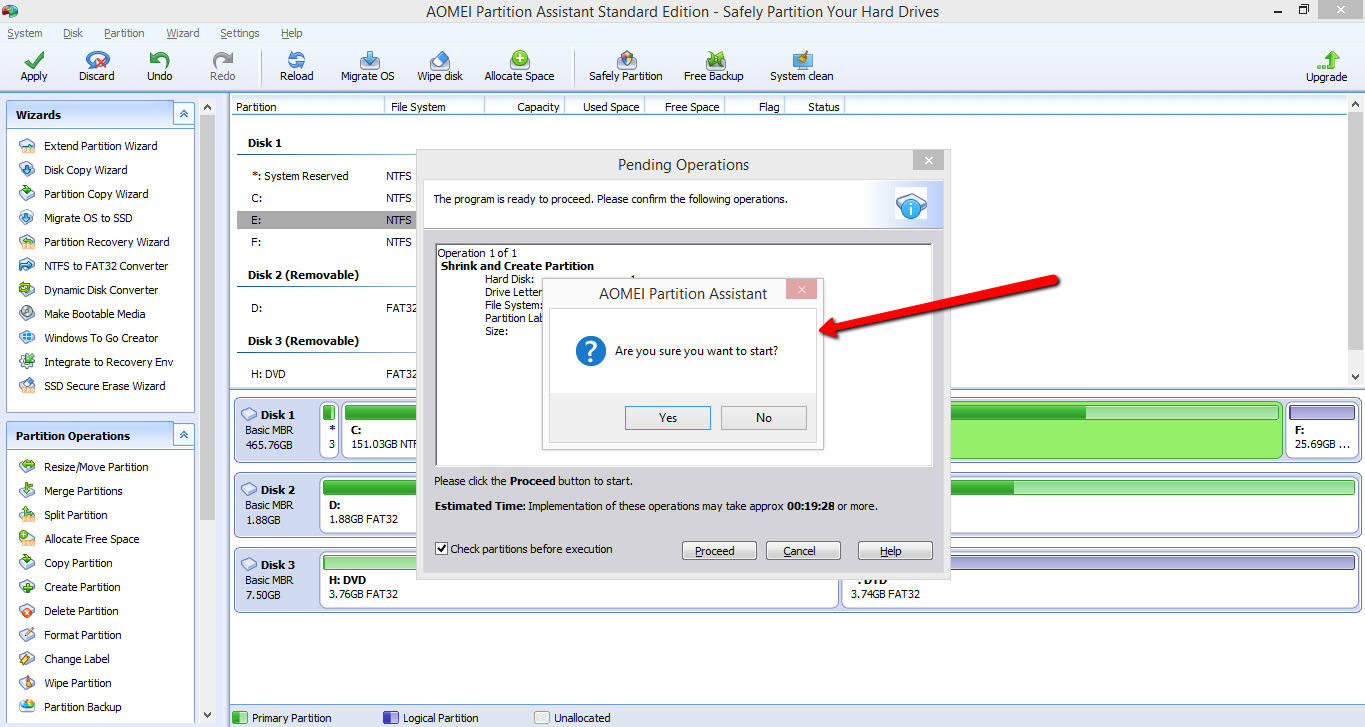Select the F: partition bar in Disk 1

1322,429
